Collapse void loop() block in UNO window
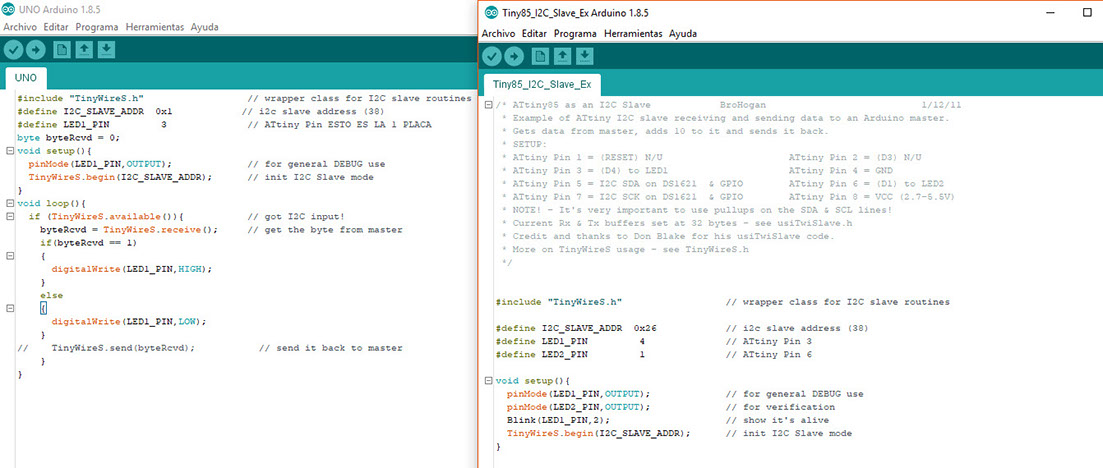The image size is (1103, 468). [8, 203]
